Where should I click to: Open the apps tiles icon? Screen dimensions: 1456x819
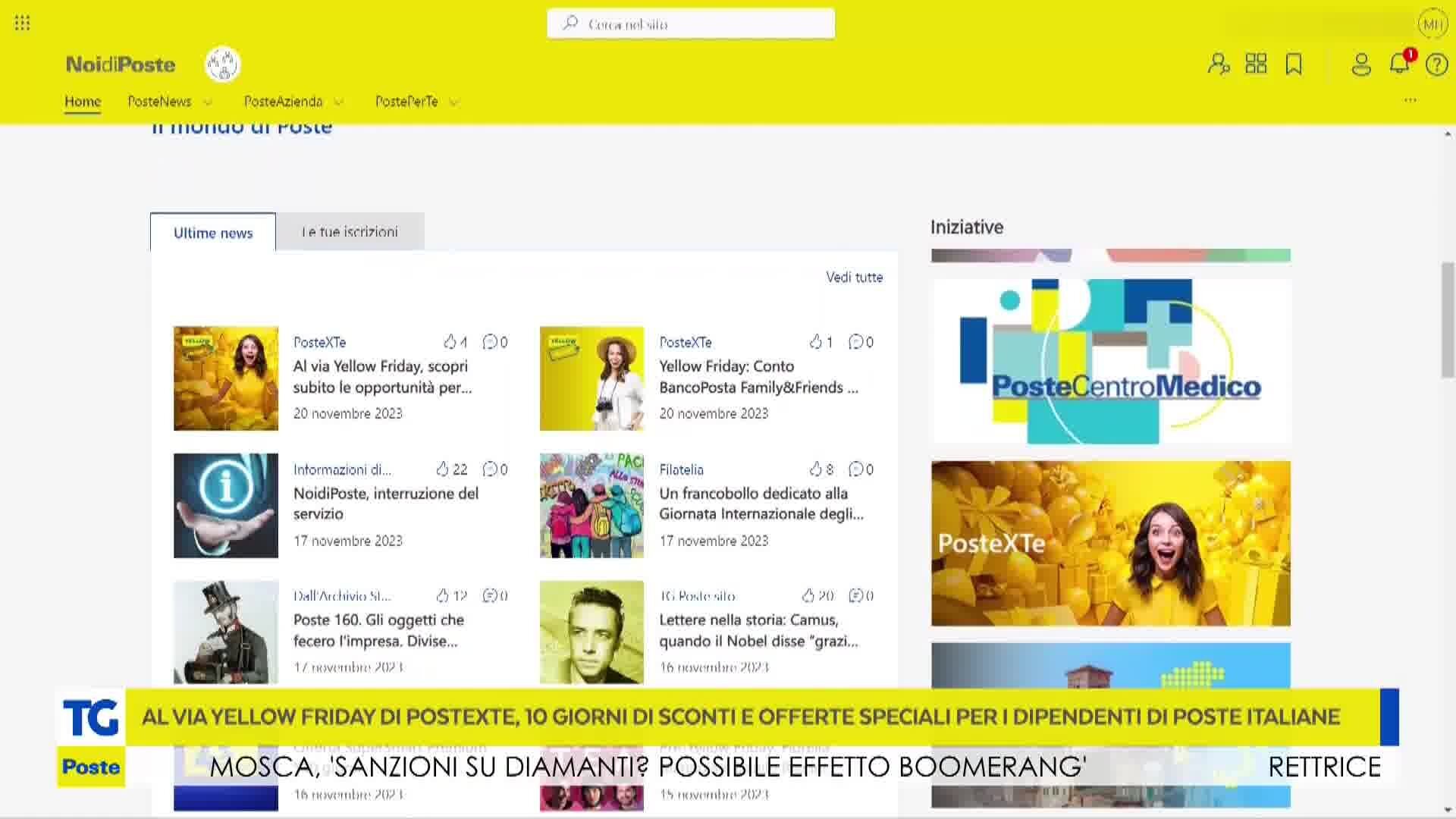tap(1256, 64)
